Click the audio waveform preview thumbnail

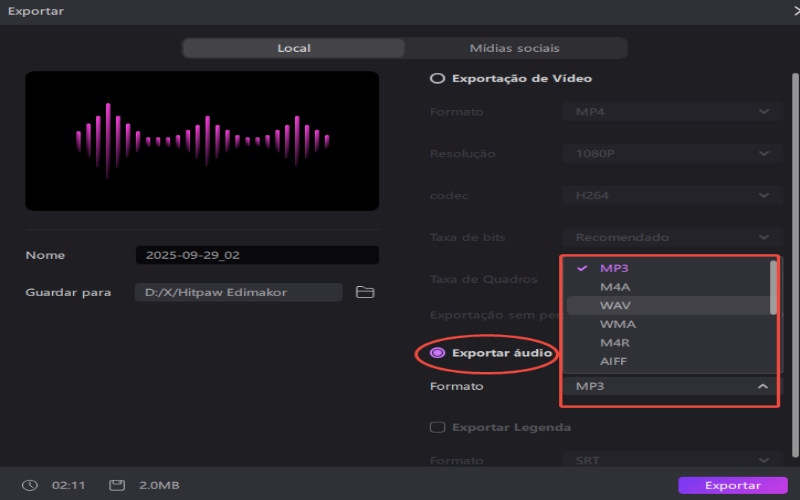coord(202,140)
